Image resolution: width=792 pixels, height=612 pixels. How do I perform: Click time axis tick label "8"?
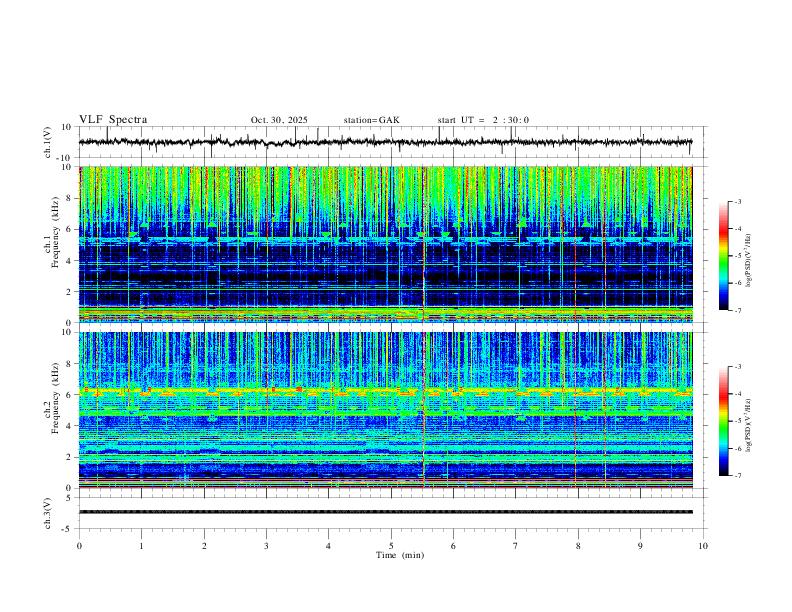click(x=578, y=546)
